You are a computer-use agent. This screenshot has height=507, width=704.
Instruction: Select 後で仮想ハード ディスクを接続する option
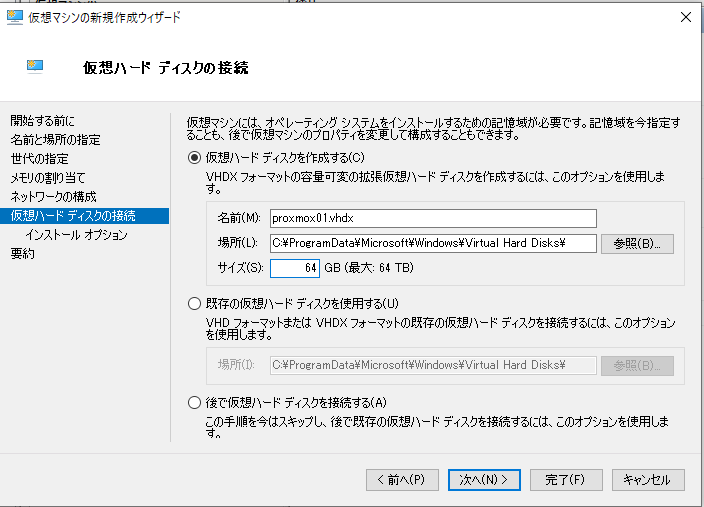point(195,402)
